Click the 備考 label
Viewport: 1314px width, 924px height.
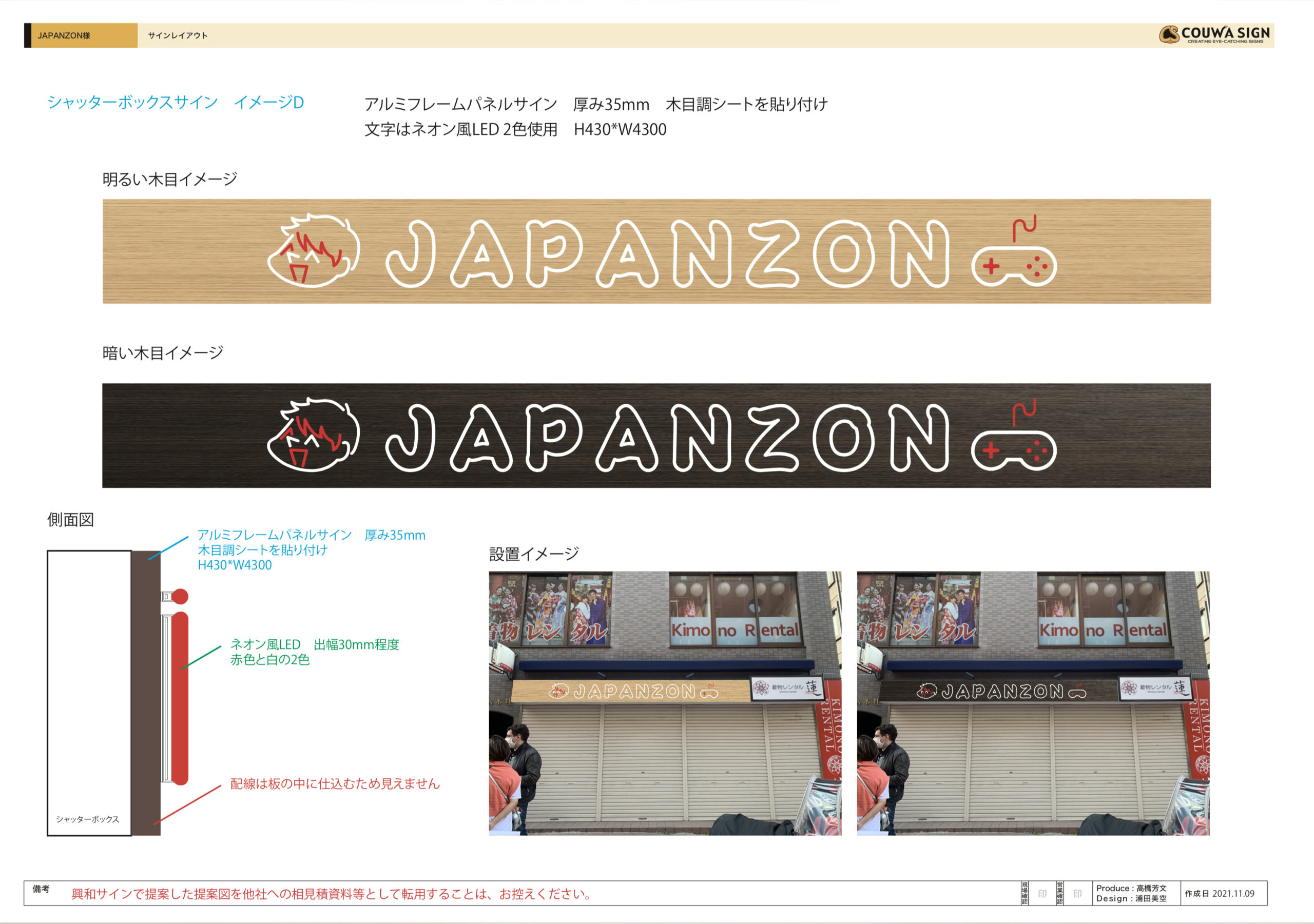[41, 889]
